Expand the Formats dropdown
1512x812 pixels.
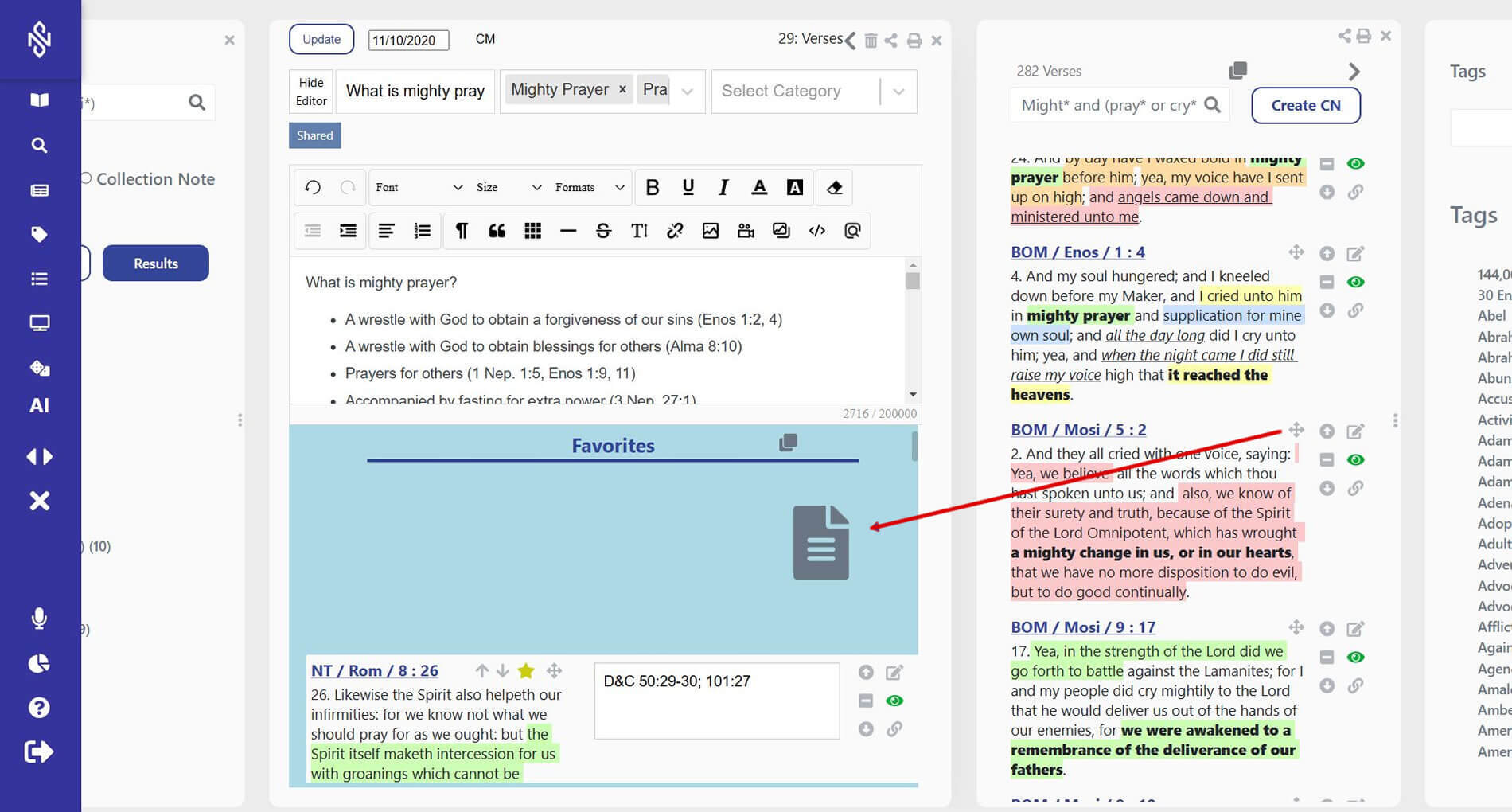(x=589, y=188)
